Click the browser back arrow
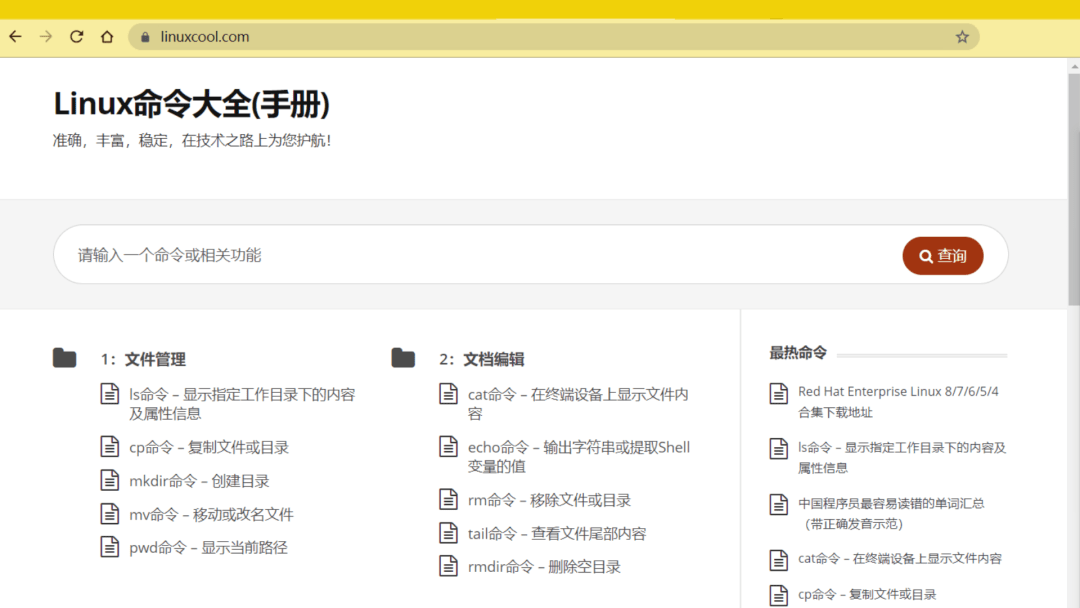Screen dimensions: 1080x608 15,36
